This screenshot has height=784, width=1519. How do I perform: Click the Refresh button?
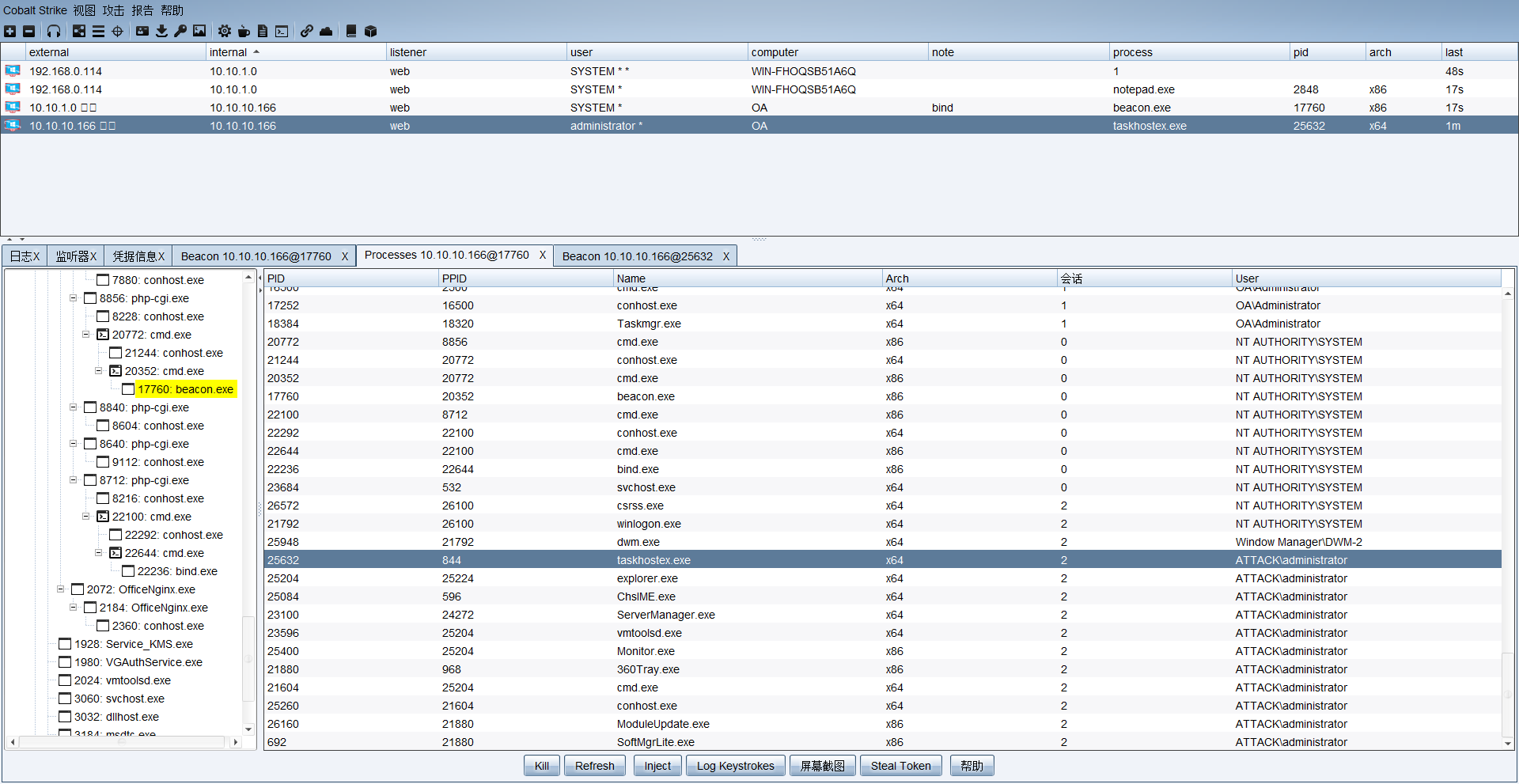595,766
